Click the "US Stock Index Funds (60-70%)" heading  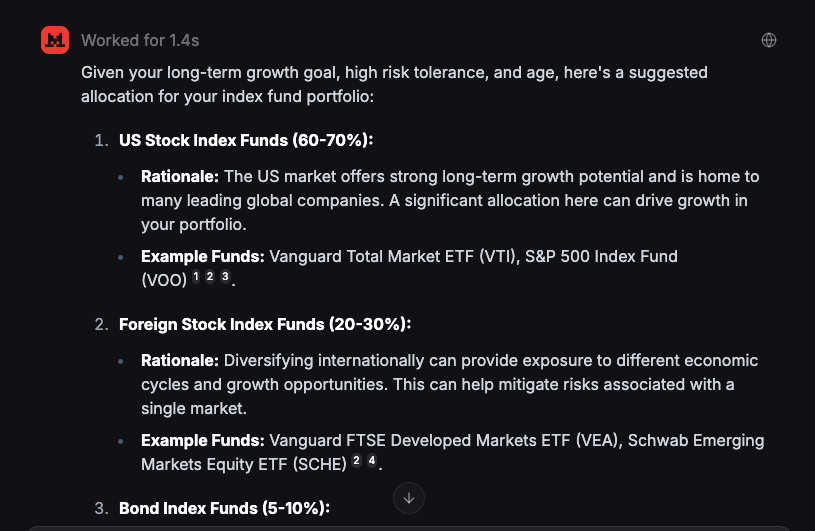coord(246,140)
